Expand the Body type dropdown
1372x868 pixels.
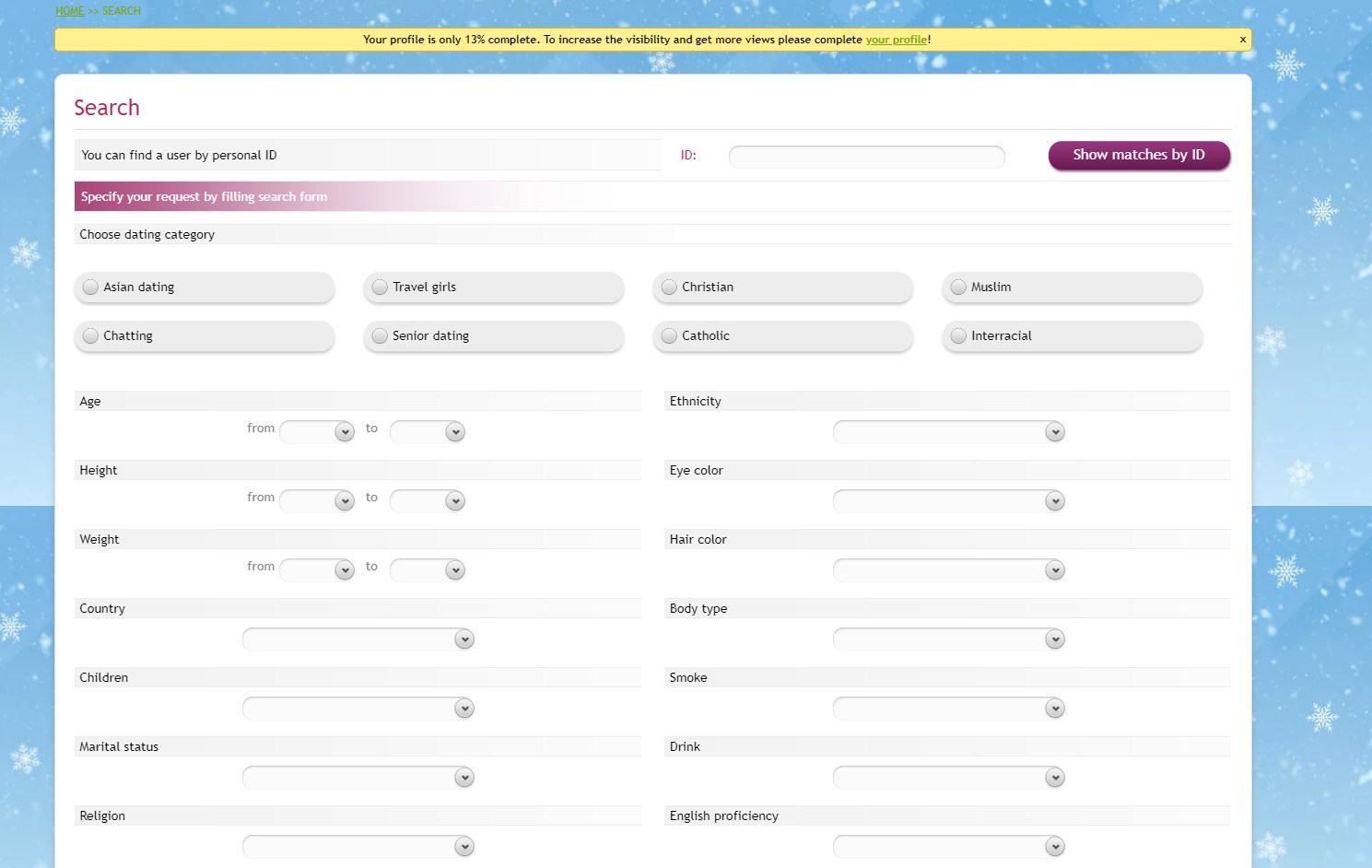pyautogui.click(x=949, y=639)
